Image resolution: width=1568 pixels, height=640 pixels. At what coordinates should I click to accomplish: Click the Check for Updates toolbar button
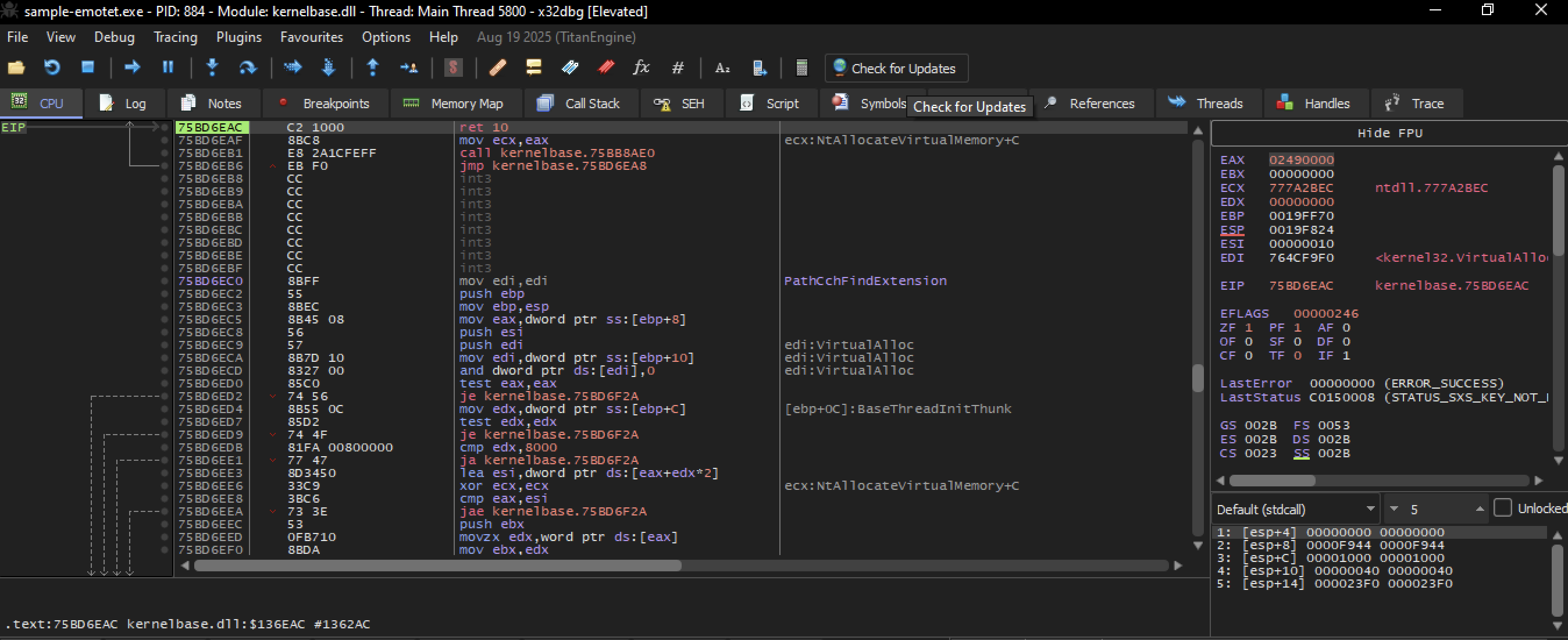pyautogui.click(x=896, y=67)
